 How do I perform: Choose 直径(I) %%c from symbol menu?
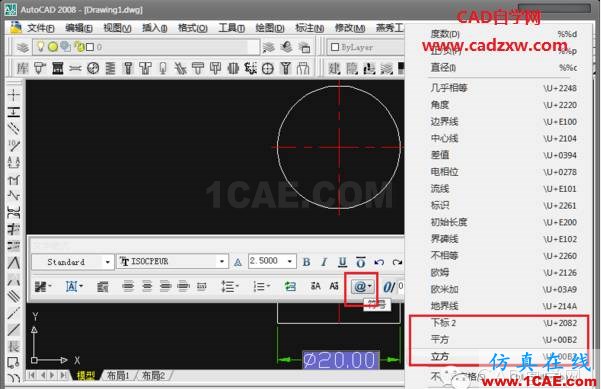(503, 68)
